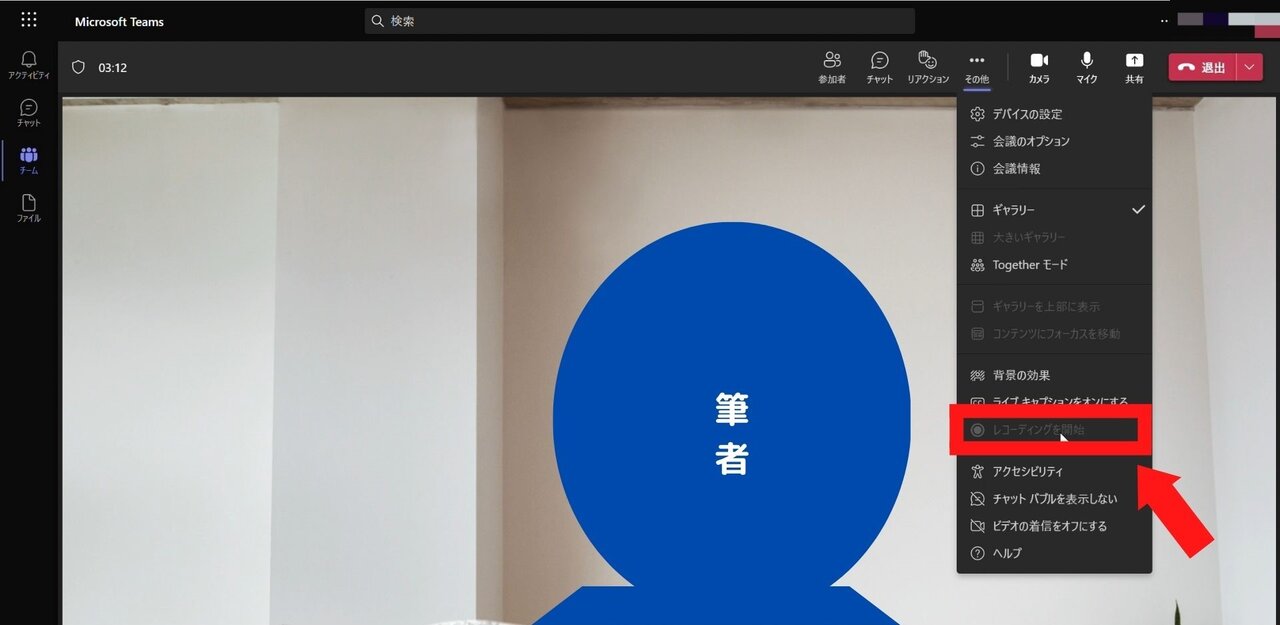Open share content (共有) button
Screen dimensions: 1280x625
tap(1134, 68)
